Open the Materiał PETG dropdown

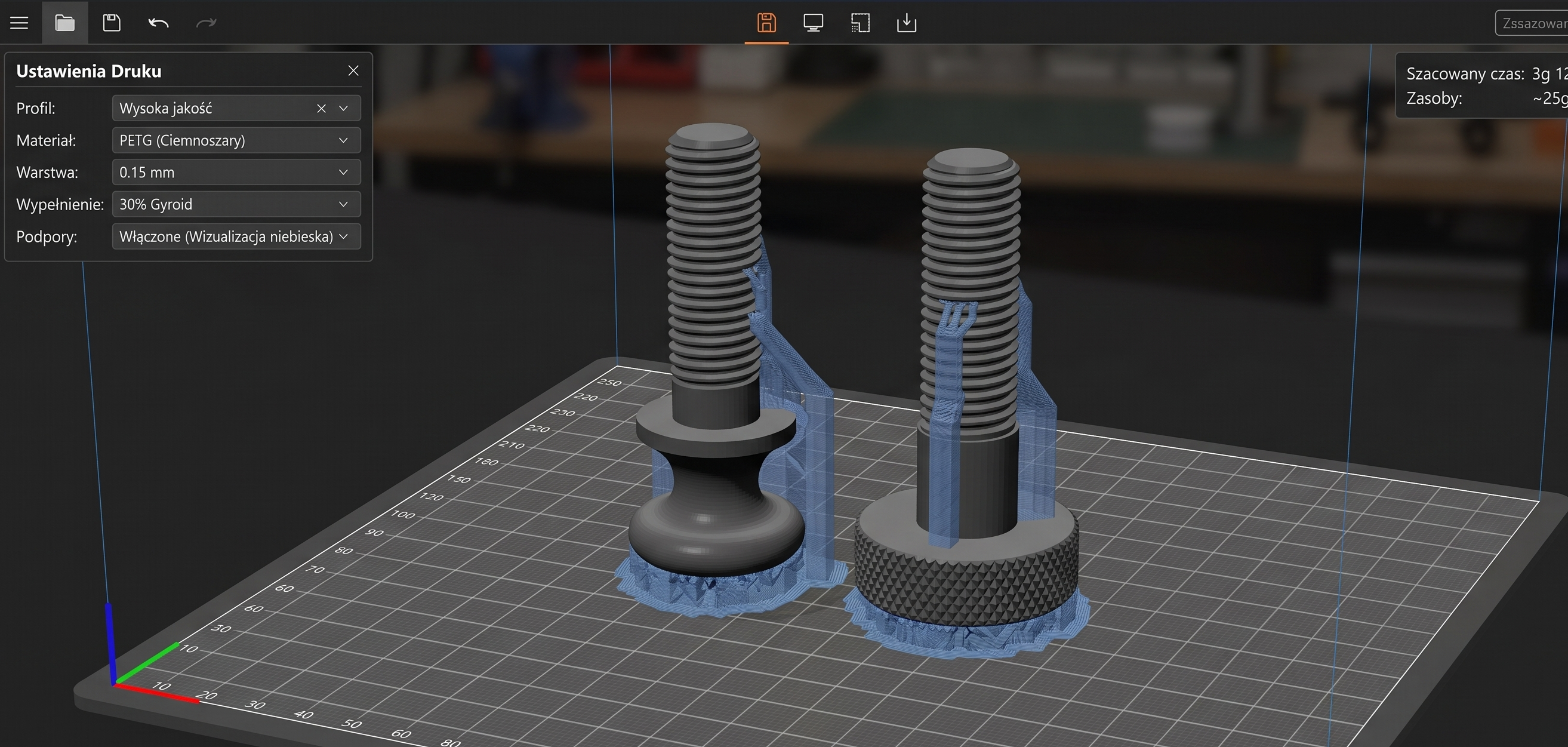click(236, 141)
